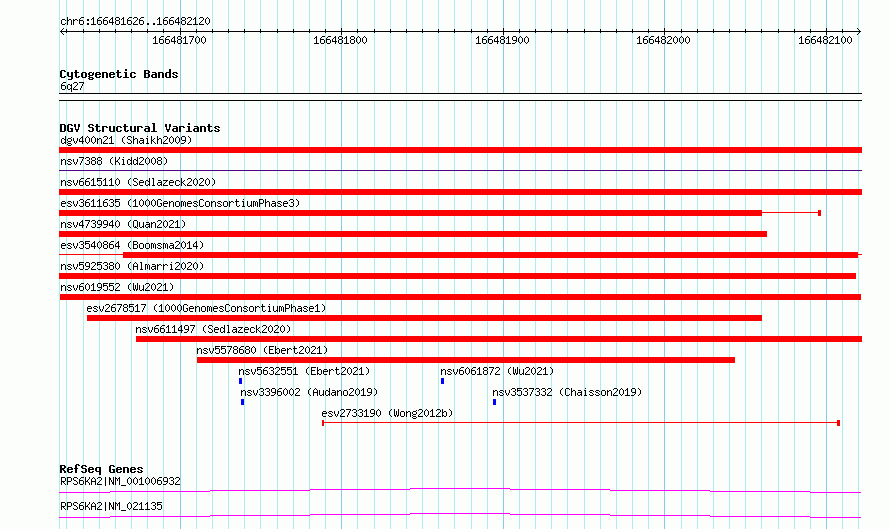Click the thin red line of esv2733190
Image resolution: width=890 pixels, height=529 pixels.
(581, 423)
